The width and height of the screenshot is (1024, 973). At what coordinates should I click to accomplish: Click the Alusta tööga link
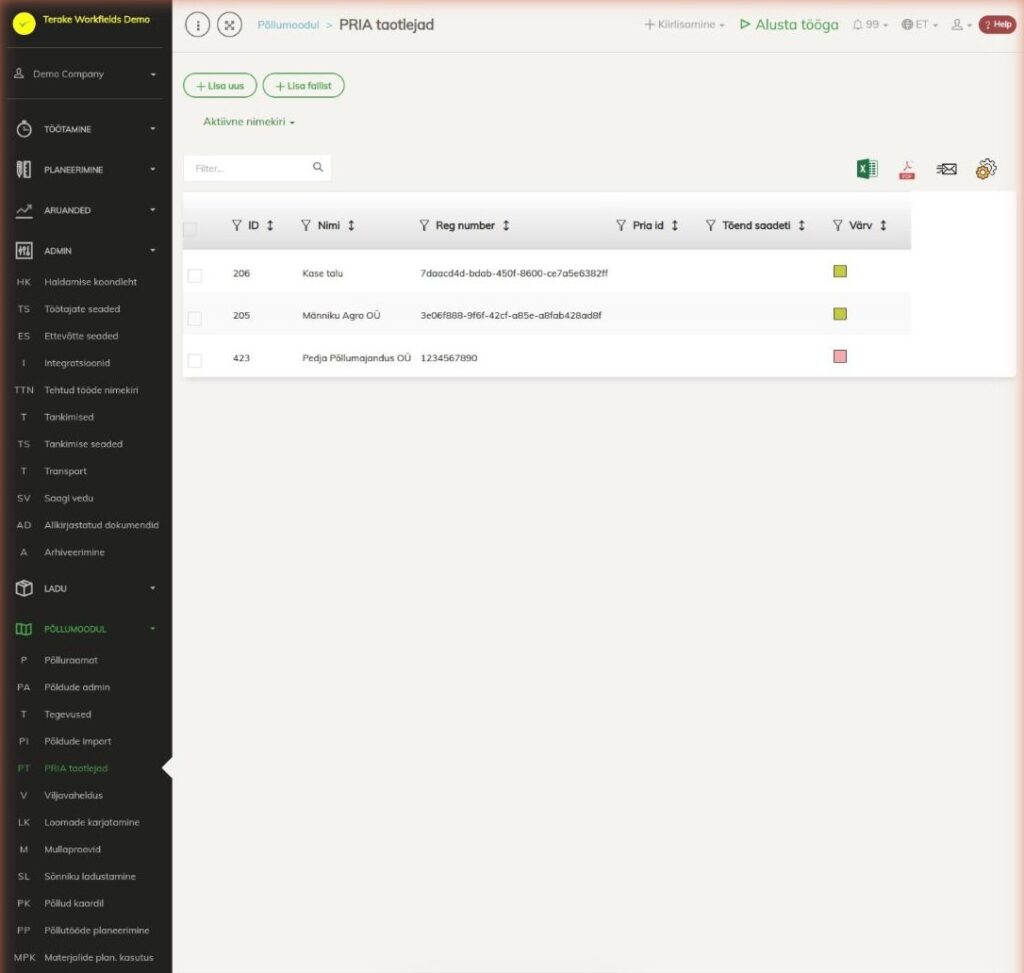click(x=789, y=25)
